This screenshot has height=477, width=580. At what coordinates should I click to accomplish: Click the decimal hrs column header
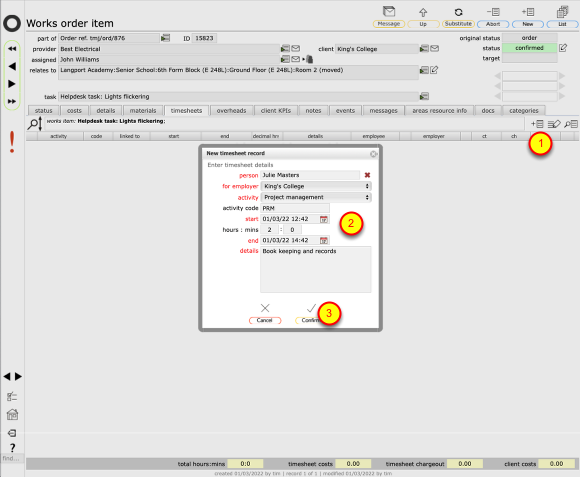(x=266, y=136)
